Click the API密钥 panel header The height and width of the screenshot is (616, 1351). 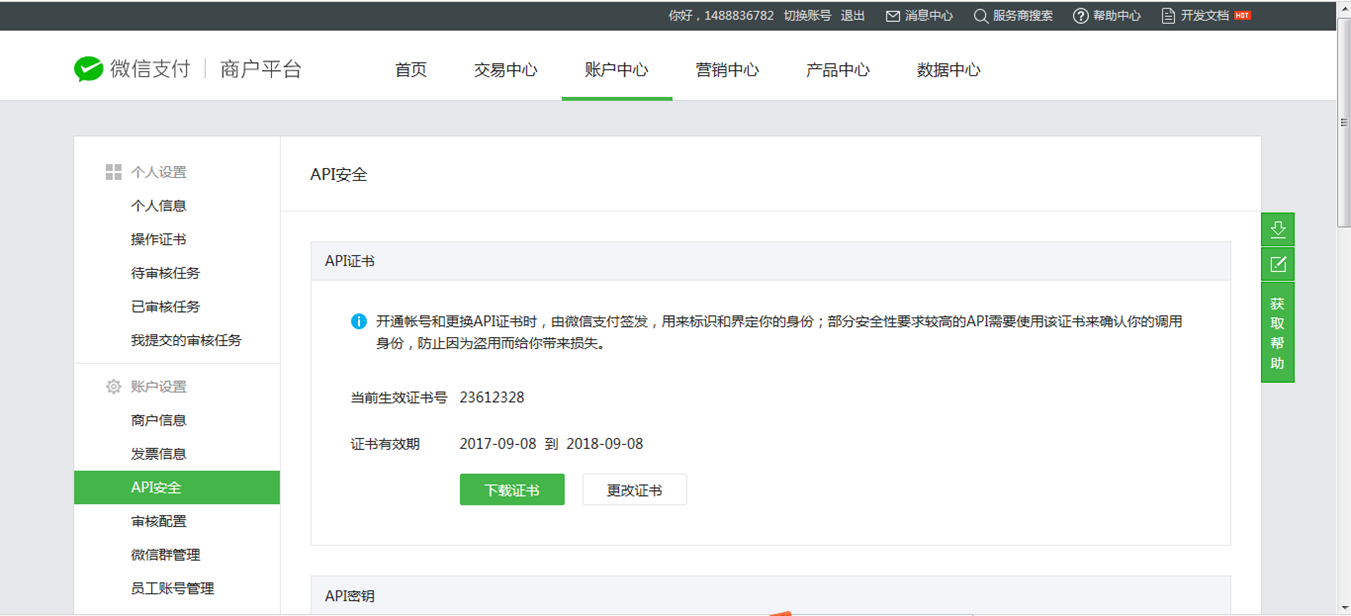(x=771, y=595)
